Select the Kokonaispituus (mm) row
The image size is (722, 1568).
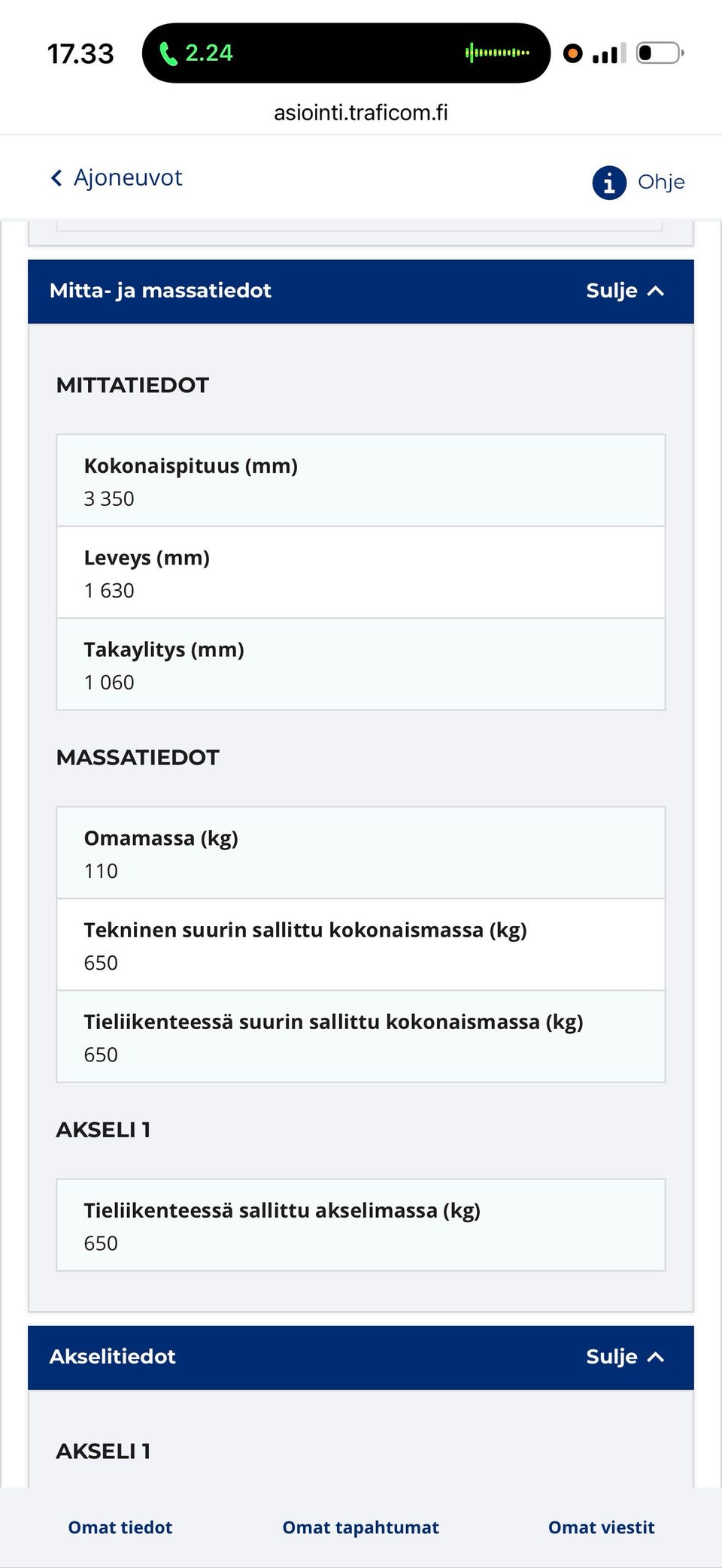click(360, 481)
